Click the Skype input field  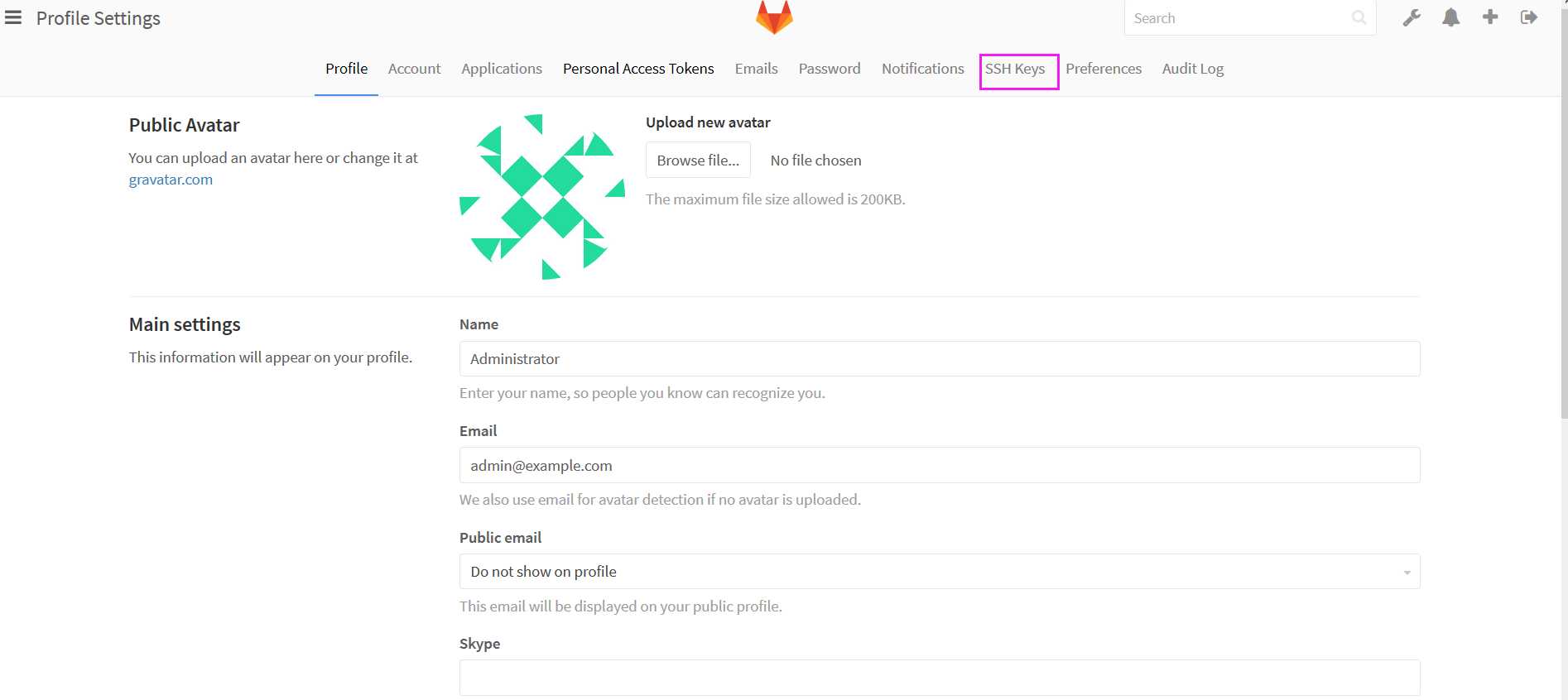pos(940,678)
